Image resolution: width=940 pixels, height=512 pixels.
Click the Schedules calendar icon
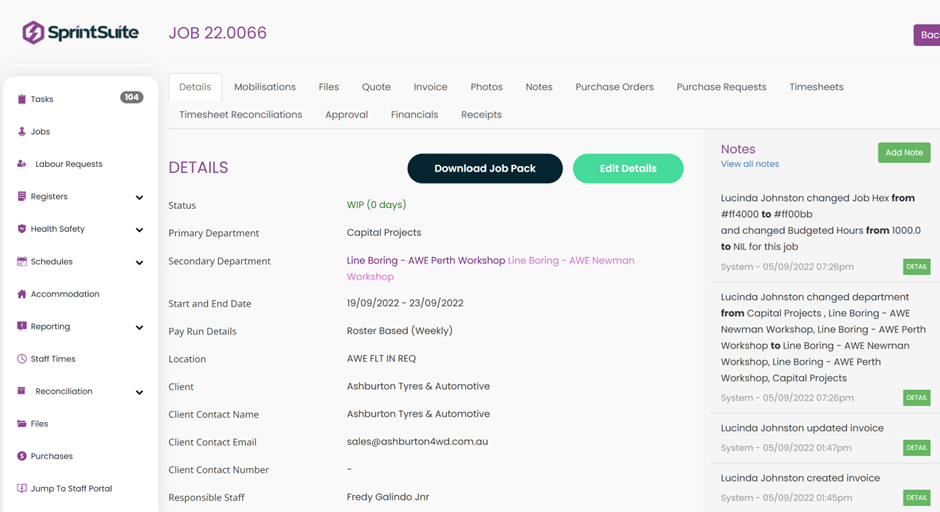pyautogui.click(x=22, y=261)
